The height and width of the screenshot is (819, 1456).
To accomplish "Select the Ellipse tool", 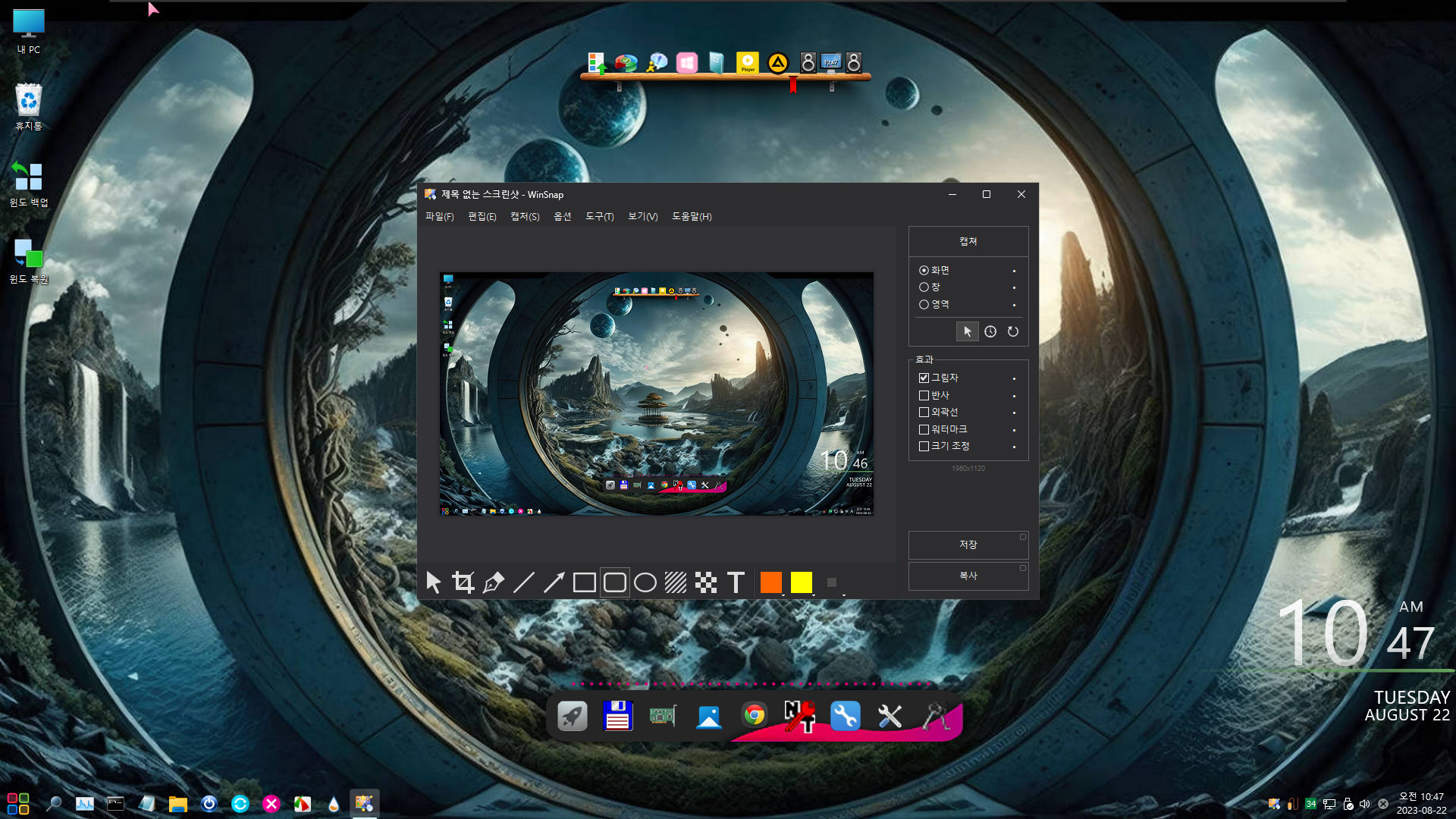I will pos(645,582).
